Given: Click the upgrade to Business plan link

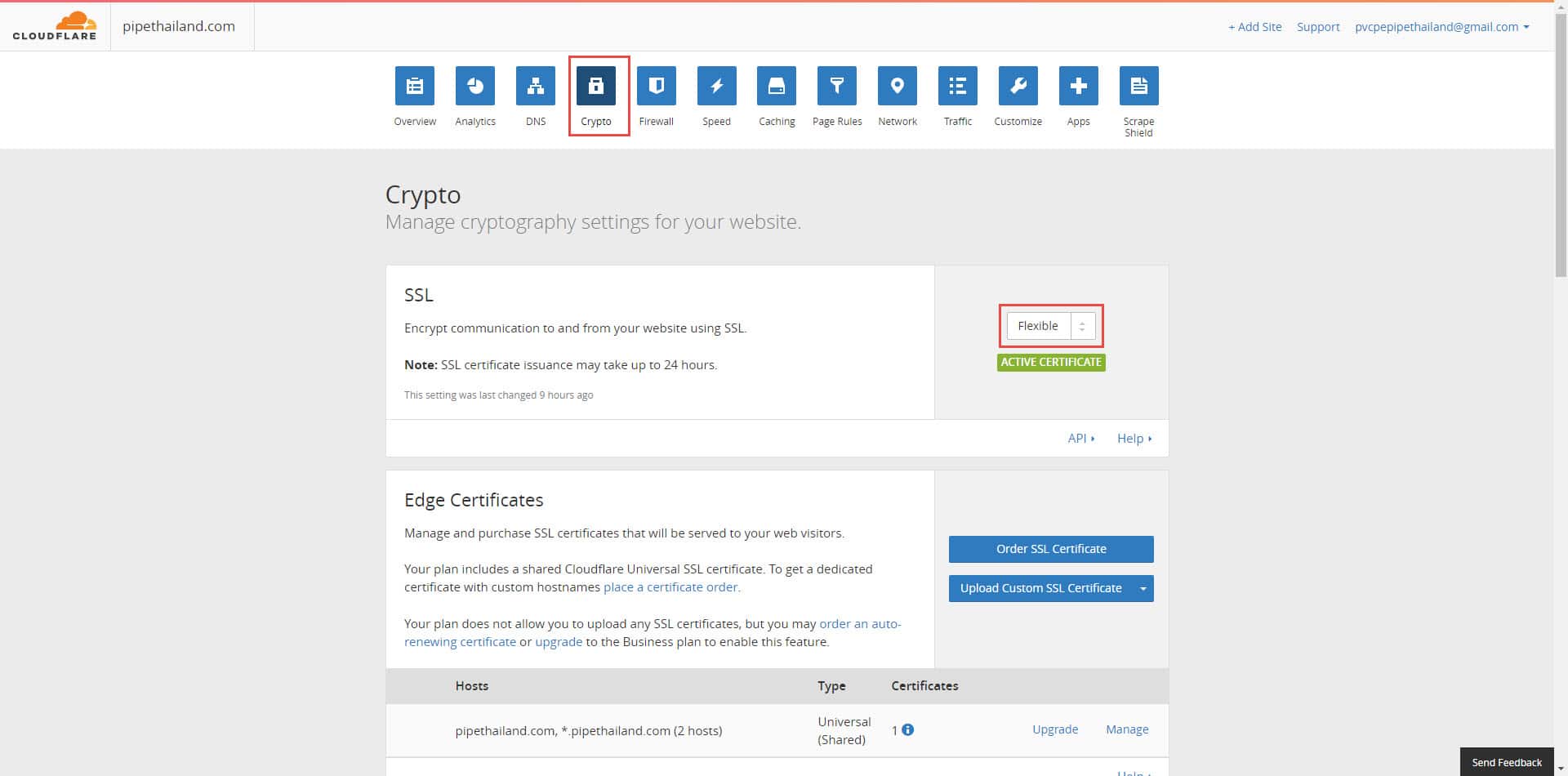Looking at the screenshot, I should click(559, 642).
